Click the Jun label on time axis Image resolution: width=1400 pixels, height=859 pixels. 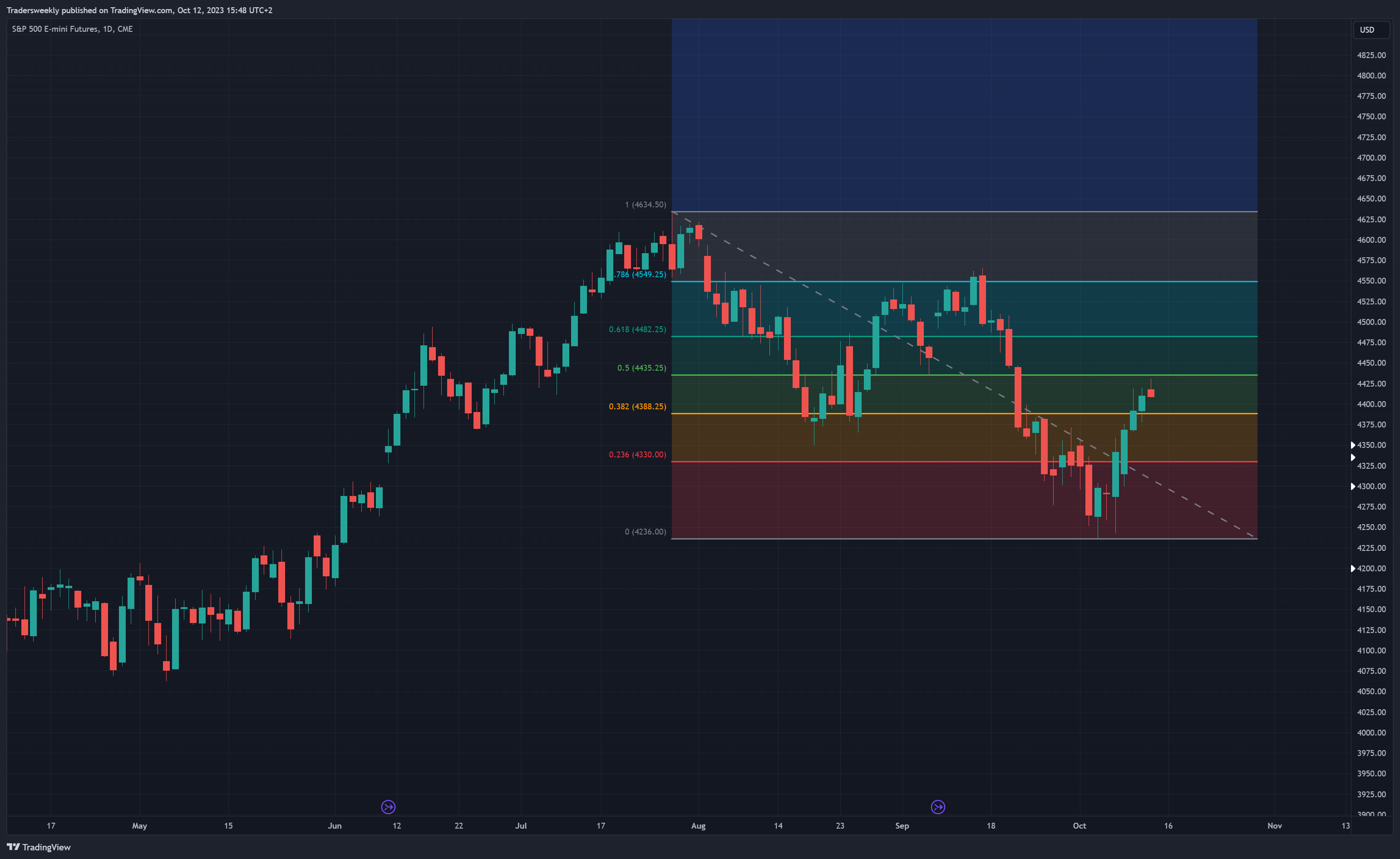click(335, 826)
